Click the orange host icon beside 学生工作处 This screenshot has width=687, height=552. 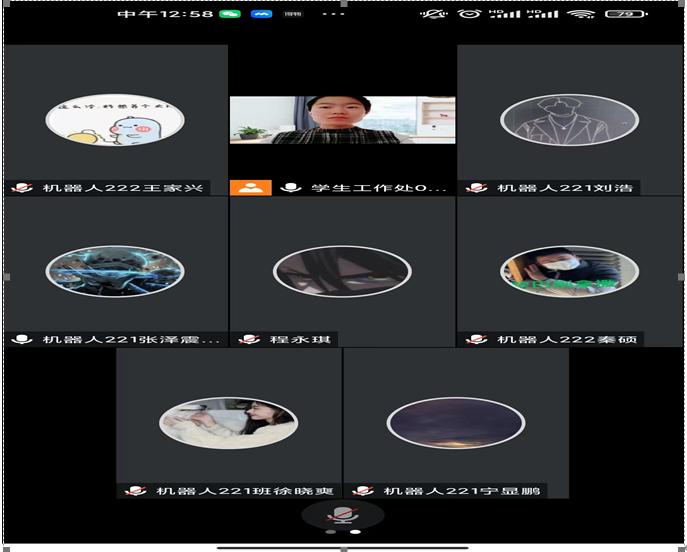(250, 187)
